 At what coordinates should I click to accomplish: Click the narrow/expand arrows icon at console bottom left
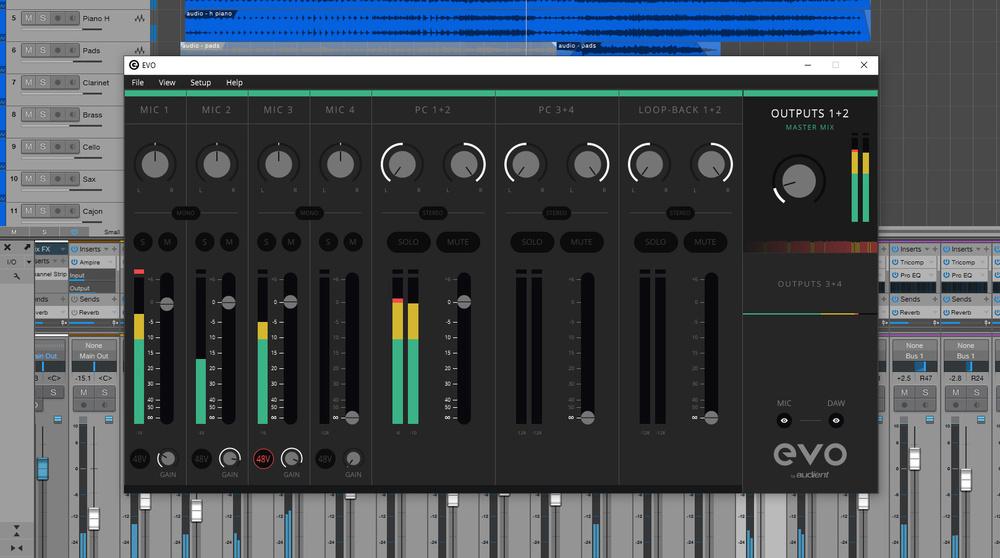click(x=17, y=548)
